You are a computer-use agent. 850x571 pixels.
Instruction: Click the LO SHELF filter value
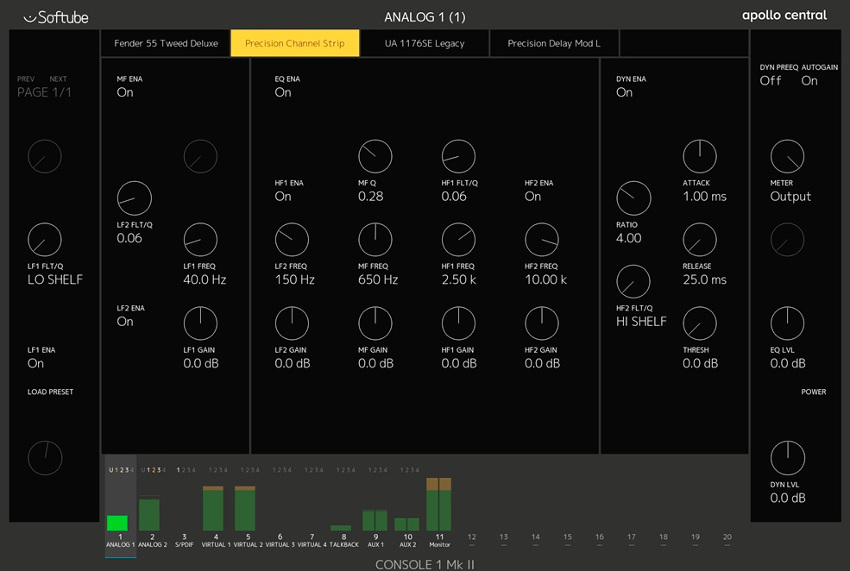pos(55,280)
